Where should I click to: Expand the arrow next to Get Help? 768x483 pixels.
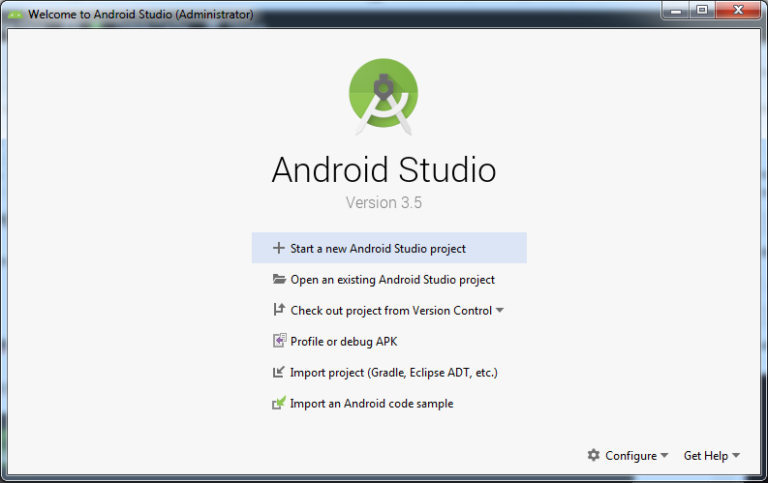pos(736,456)
